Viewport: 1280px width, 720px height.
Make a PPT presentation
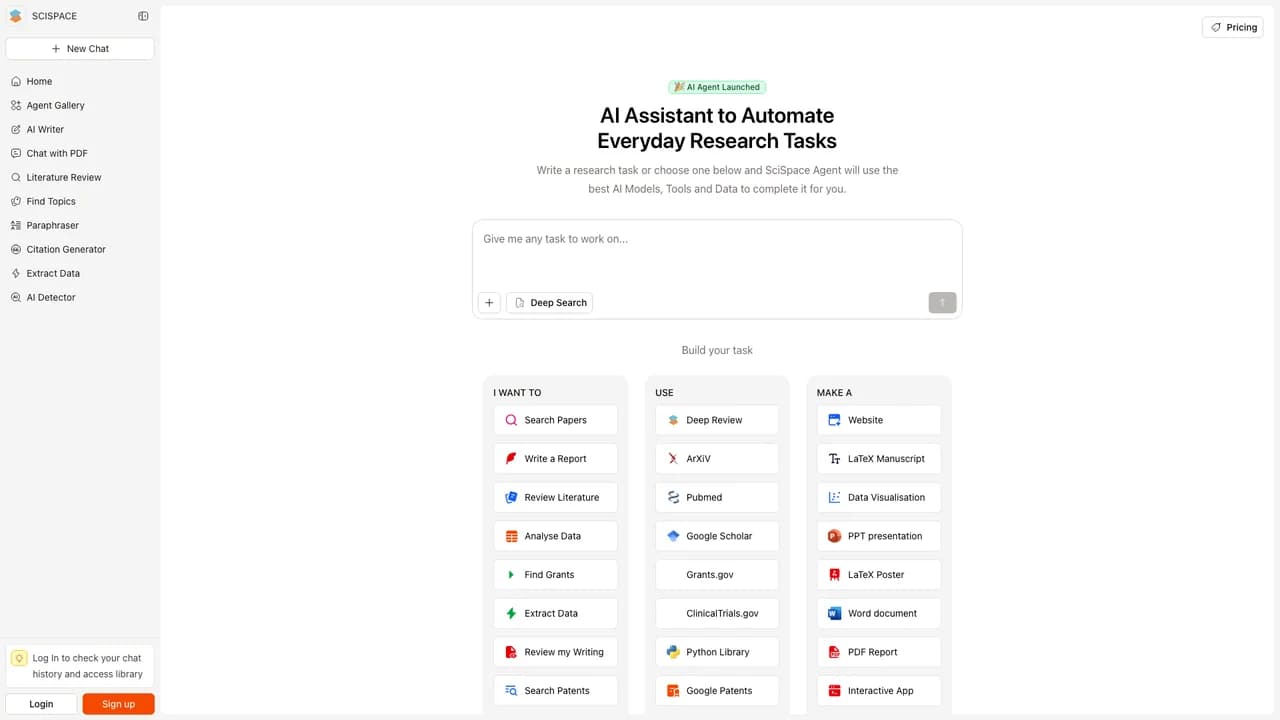pos(879,536)
